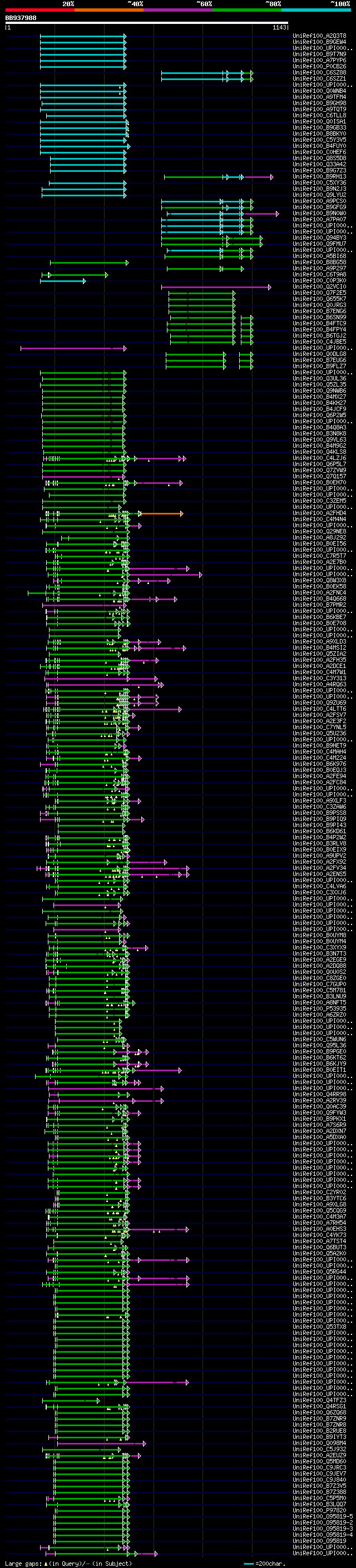
Task: Select hit UniRef100_Q8S5D8
Action: [319, 159]
